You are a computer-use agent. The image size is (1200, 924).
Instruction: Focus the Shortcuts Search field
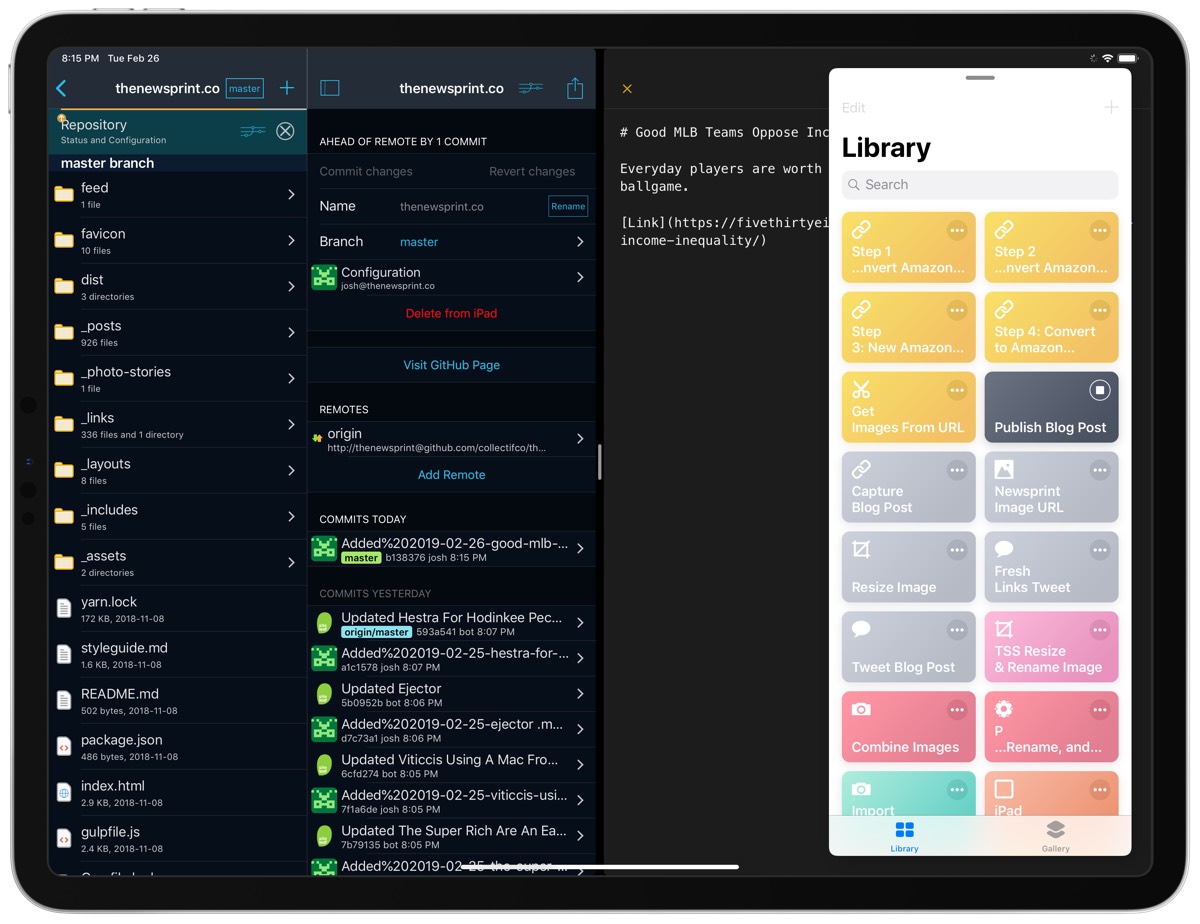(980, 185)
